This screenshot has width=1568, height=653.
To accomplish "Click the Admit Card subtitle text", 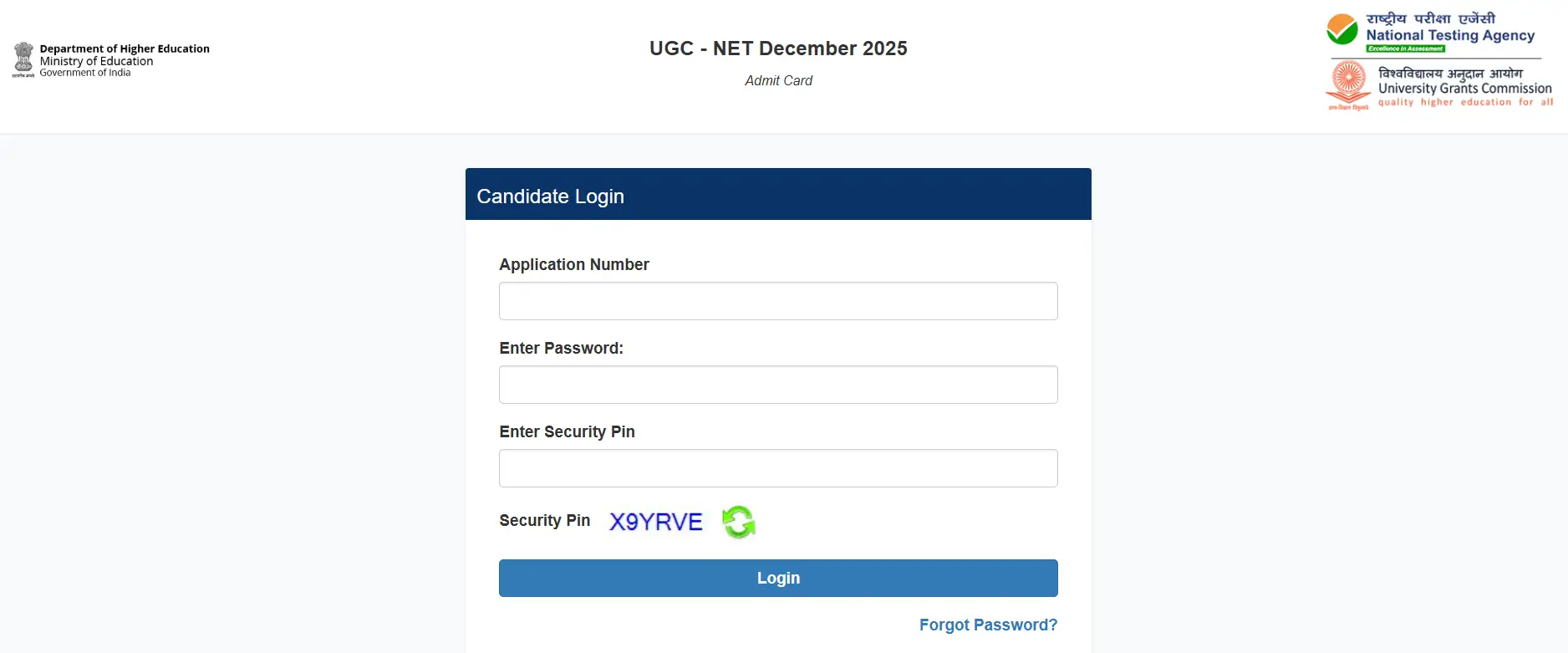I will click(778, 80).
